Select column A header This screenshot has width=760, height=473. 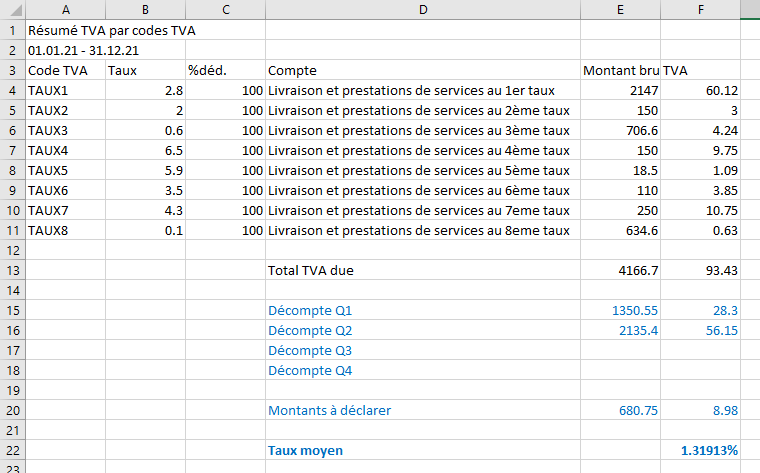[65, 10]
